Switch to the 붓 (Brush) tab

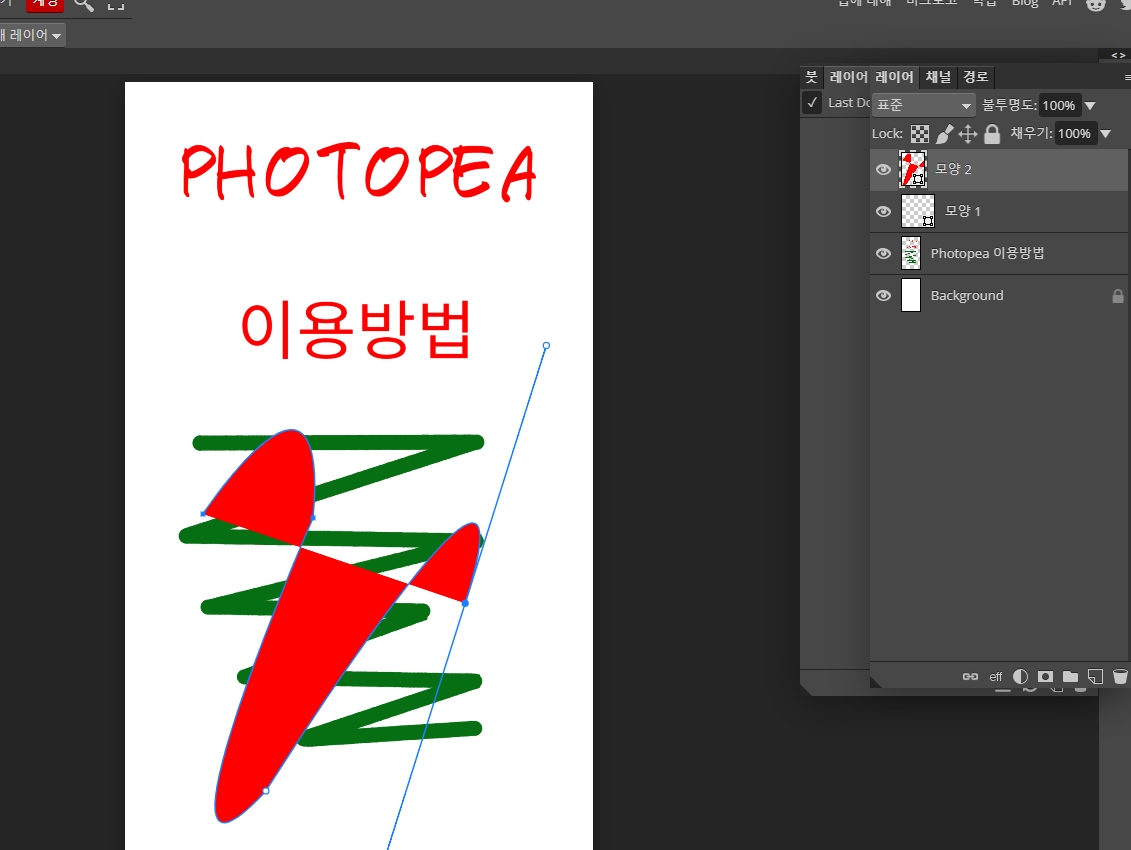pos(811,76)
